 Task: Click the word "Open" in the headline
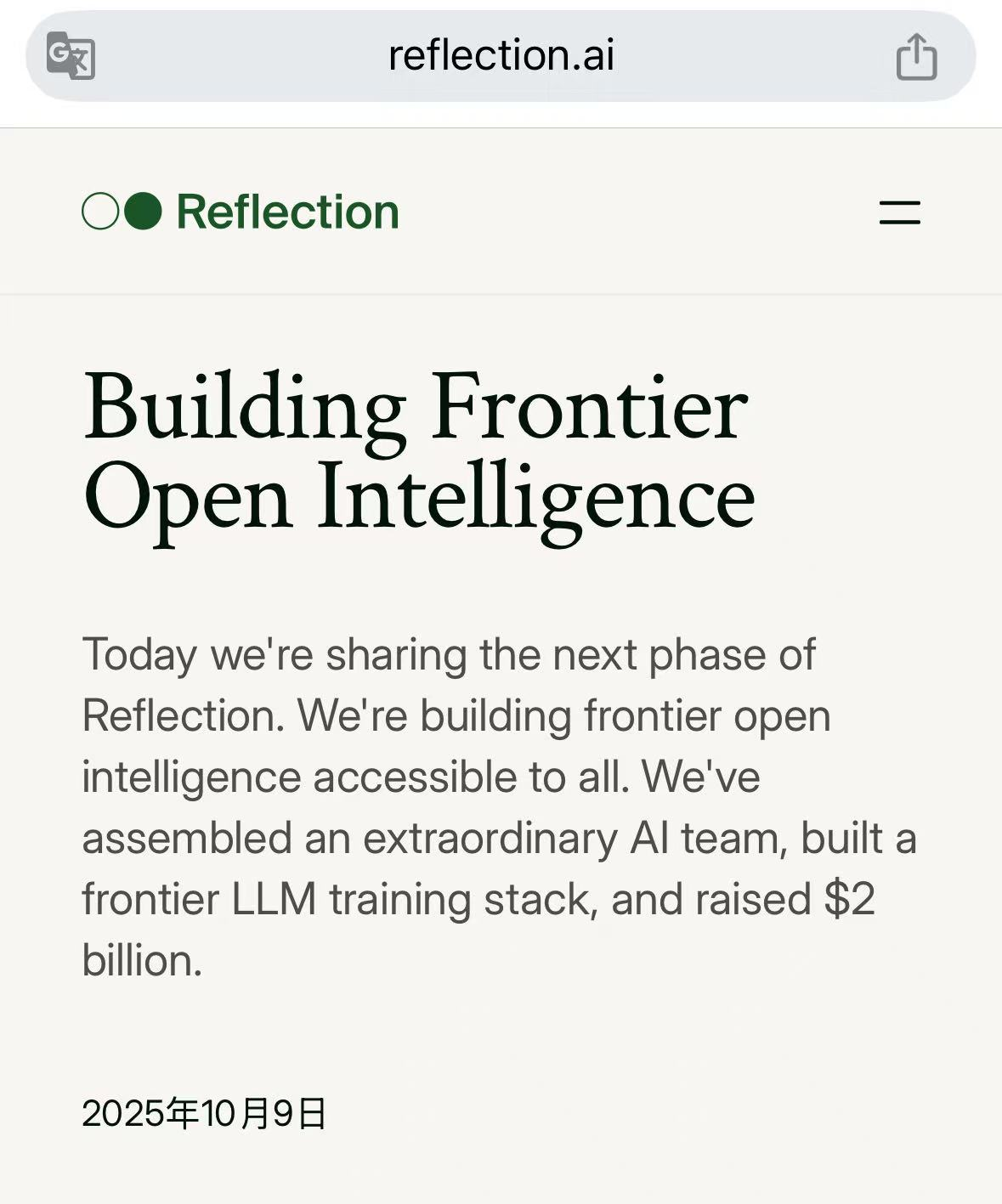coord(188,498)
